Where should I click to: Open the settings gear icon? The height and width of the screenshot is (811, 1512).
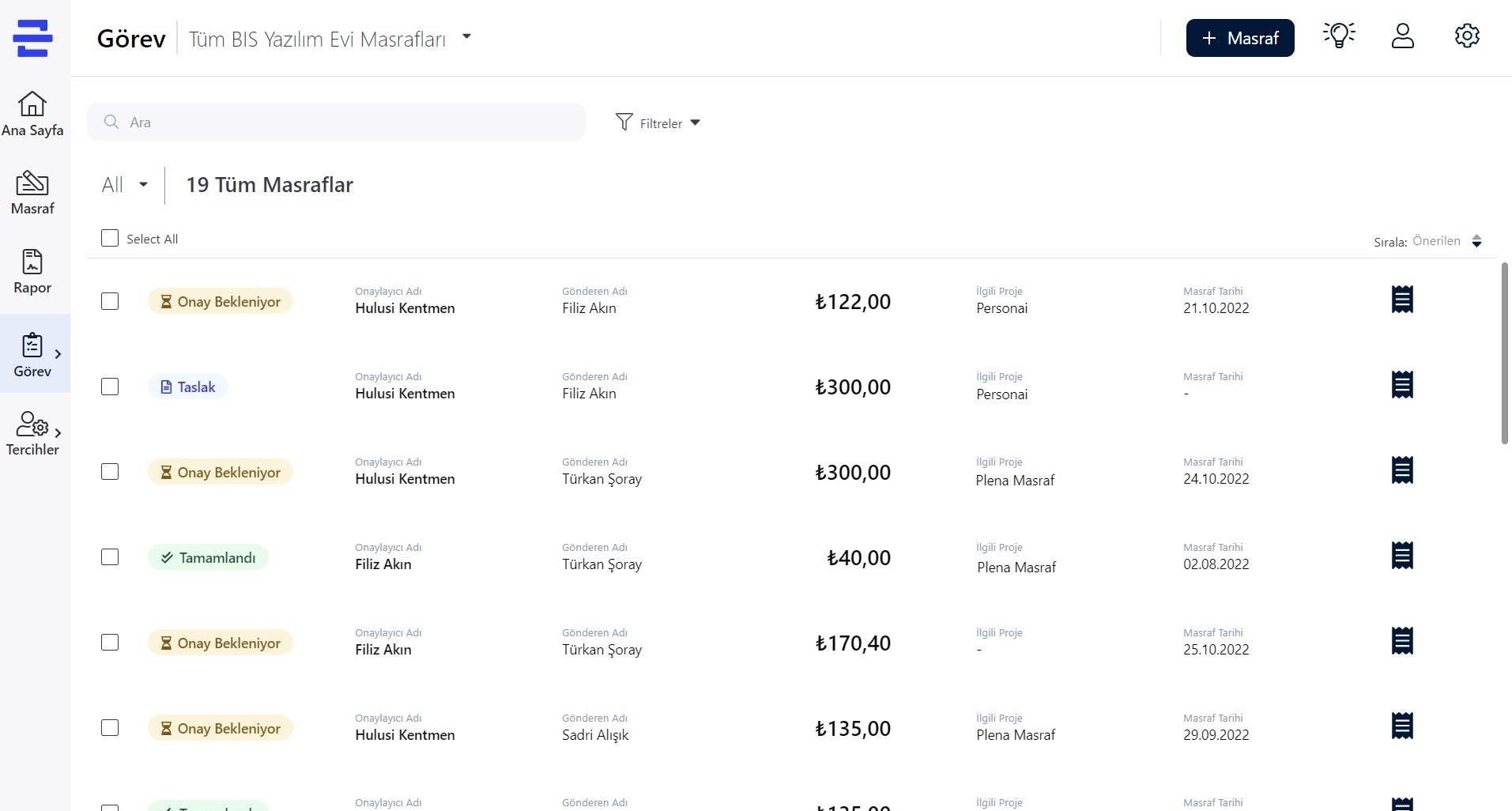click(1467, 36)
